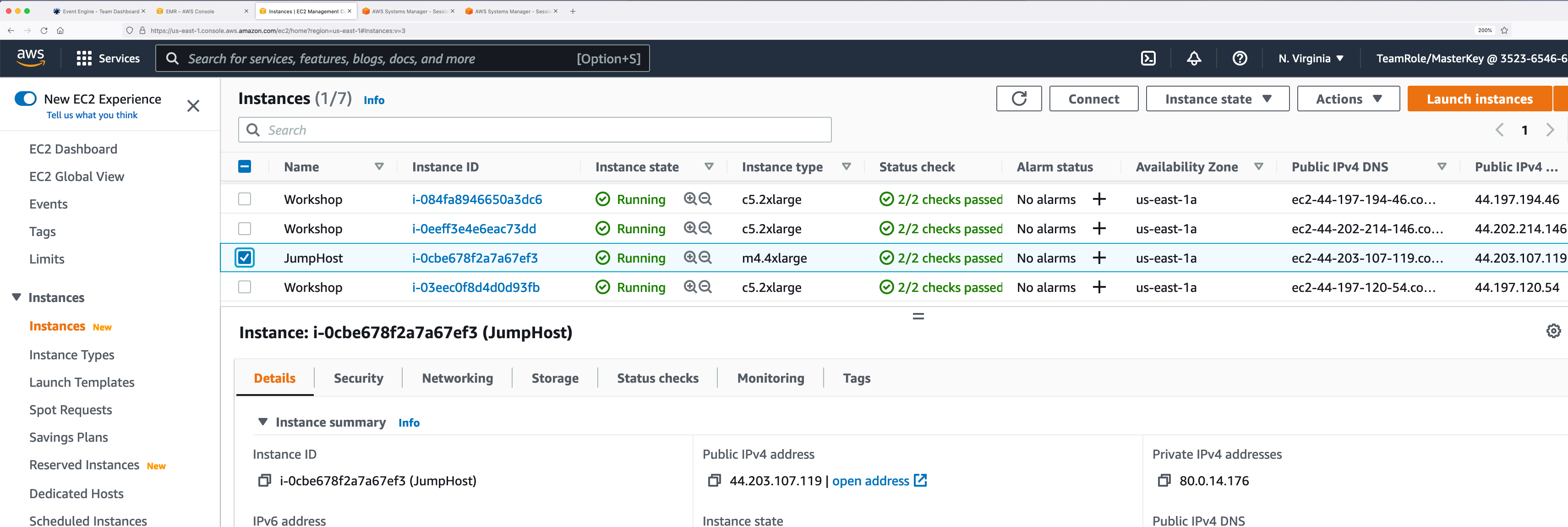The image size is (1568, 527).
Task: Add alarm for instance i-0eeff3e4e6eac73dd
Action: click(1098, 229)
